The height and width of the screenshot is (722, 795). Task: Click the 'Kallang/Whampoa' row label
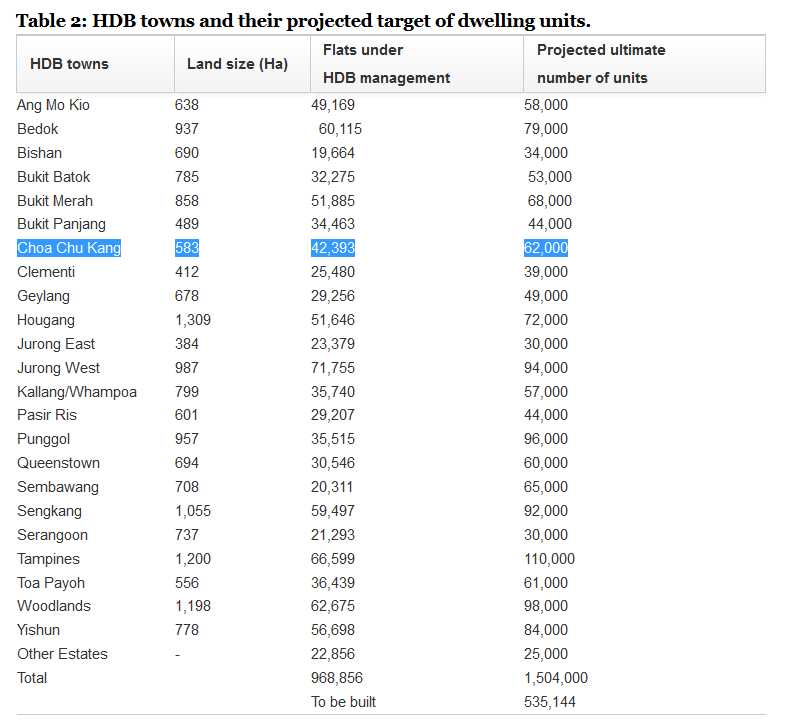point(77,392)
